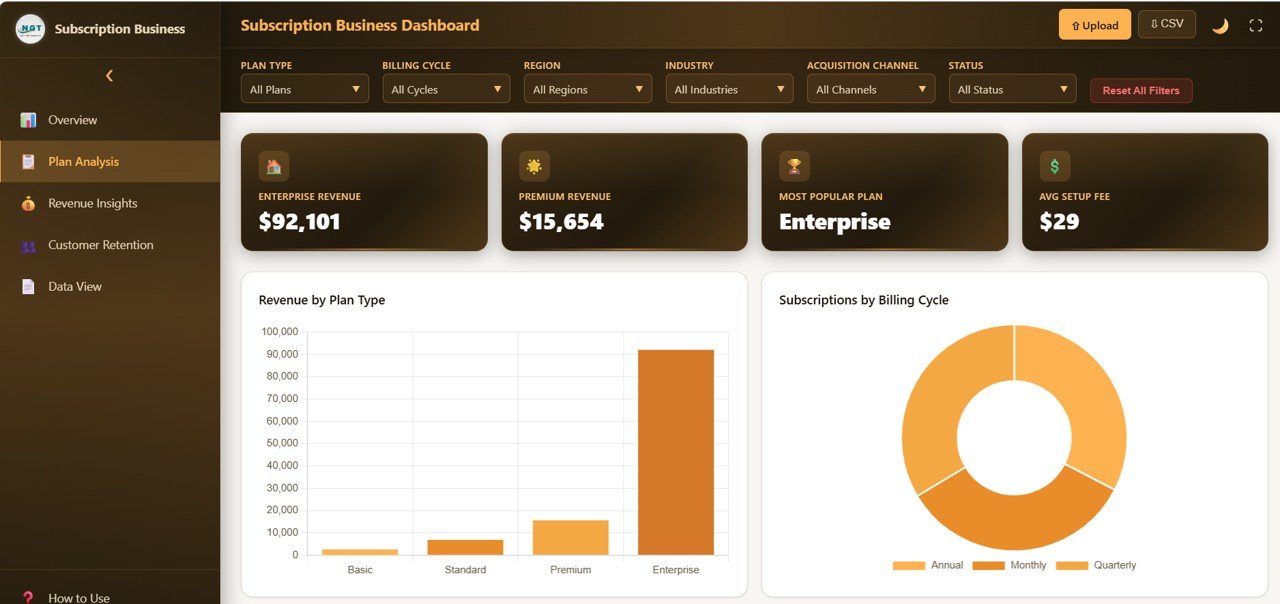The height and width of the screenshot is (604, 1280).
Task: Toggle dark mode with the moon icon
Action: 1220,24
